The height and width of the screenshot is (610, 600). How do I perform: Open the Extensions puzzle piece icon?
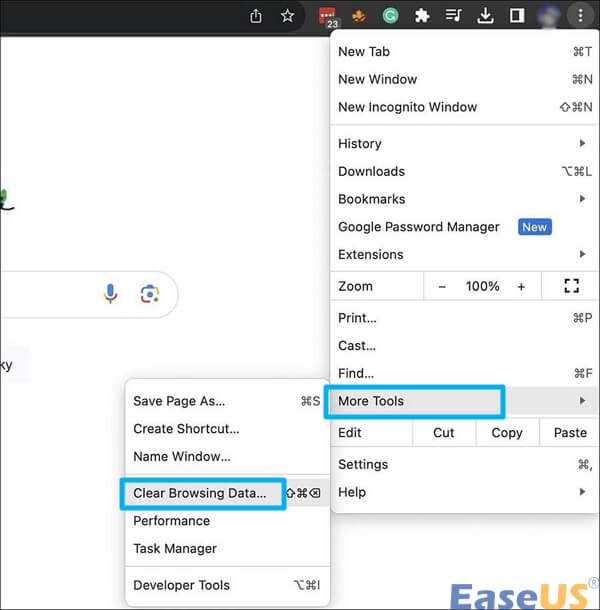click(422, 16)
